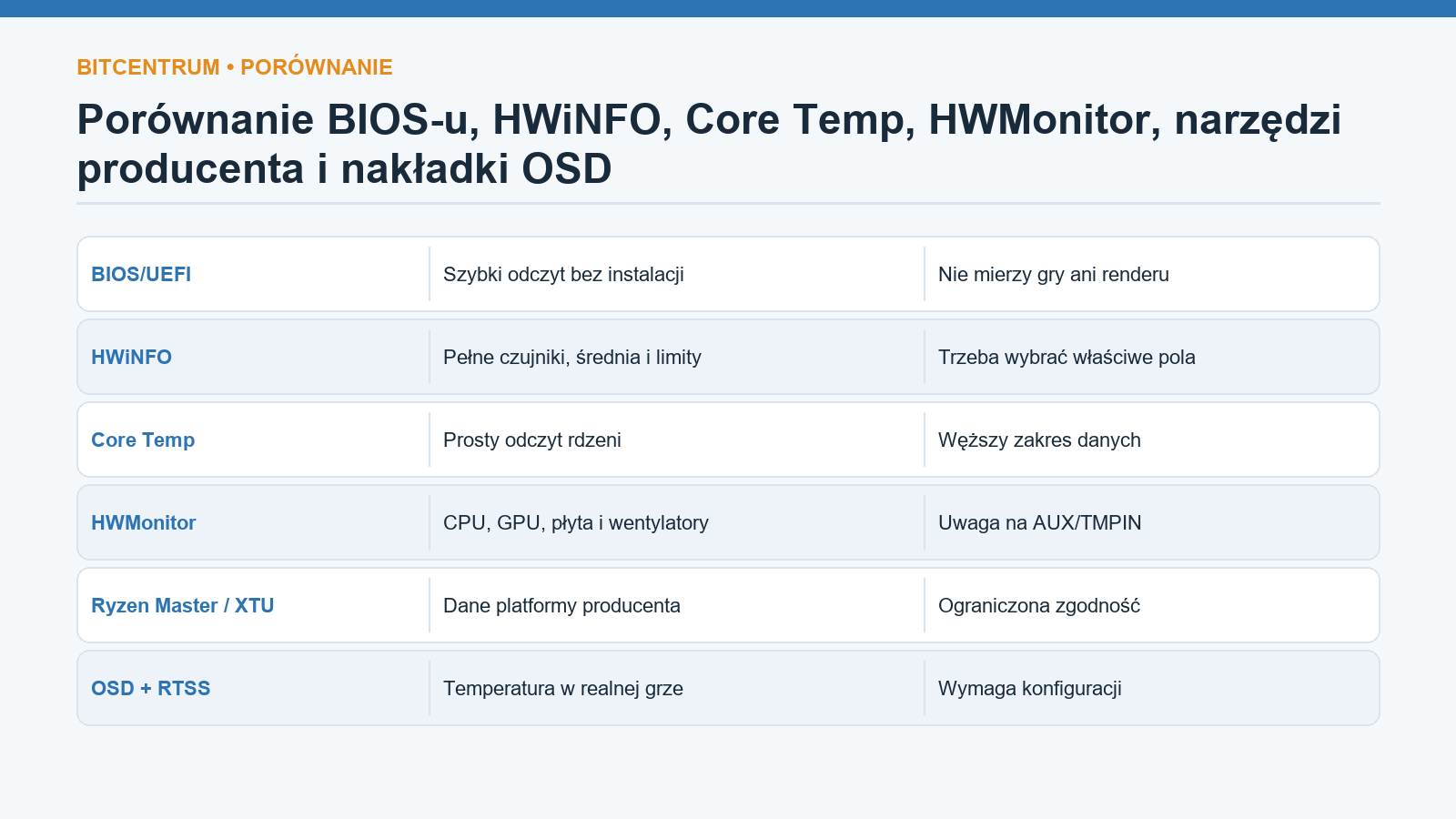Click 'Temperatura w realnej grze' cell
The width and height of the screenshot is (1456, 819).
pos(563,689)
